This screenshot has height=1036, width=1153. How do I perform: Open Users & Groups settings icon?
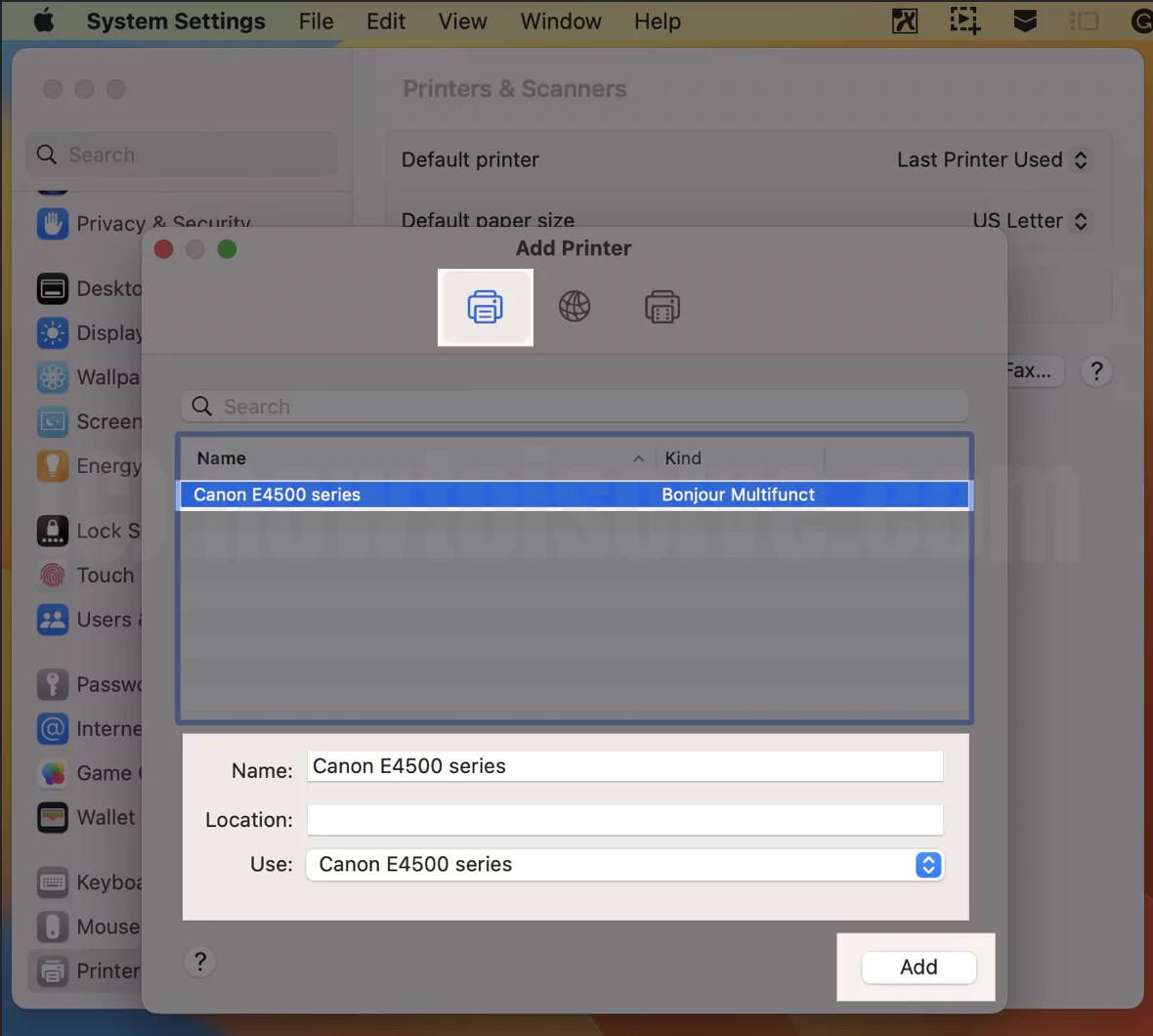pyautogui.click(x=53, y=620)
